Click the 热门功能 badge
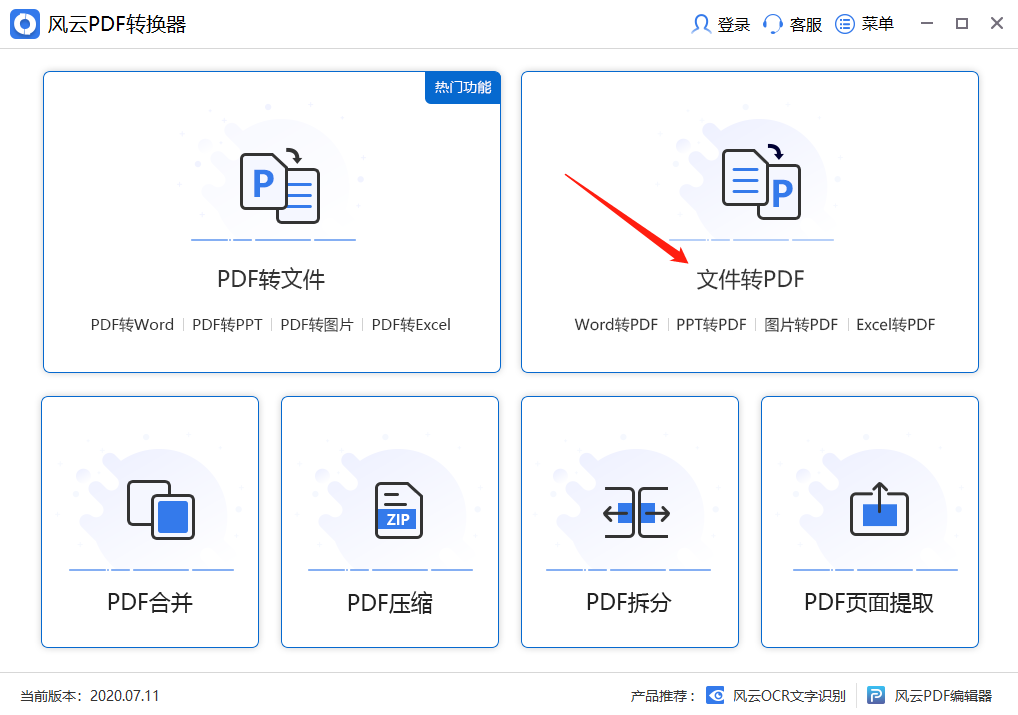The width and height of the screenshot is (1018, 715). coord(462,87)
